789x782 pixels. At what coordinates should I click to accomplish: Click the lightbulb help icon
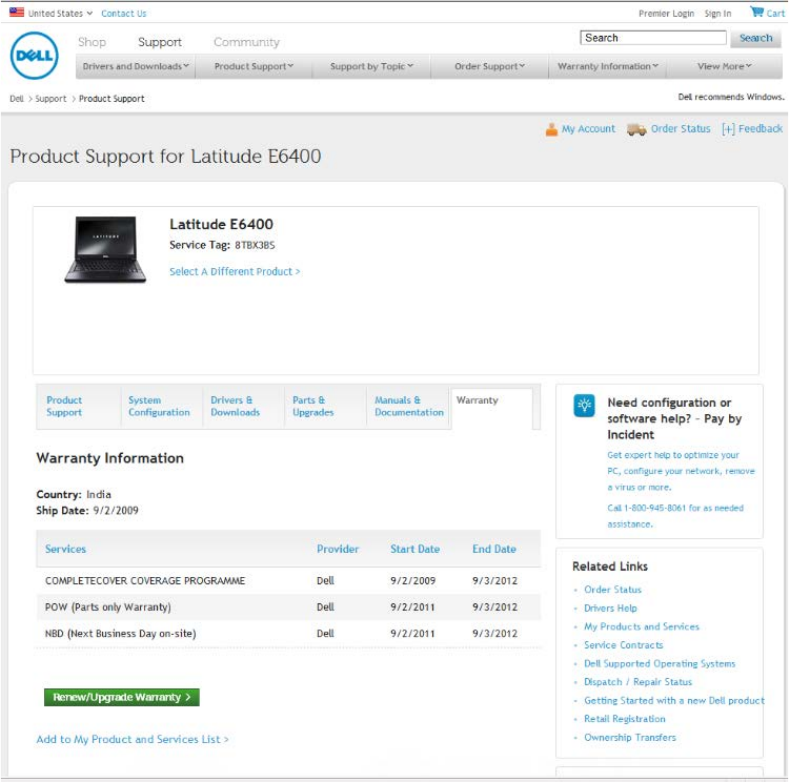584,405
